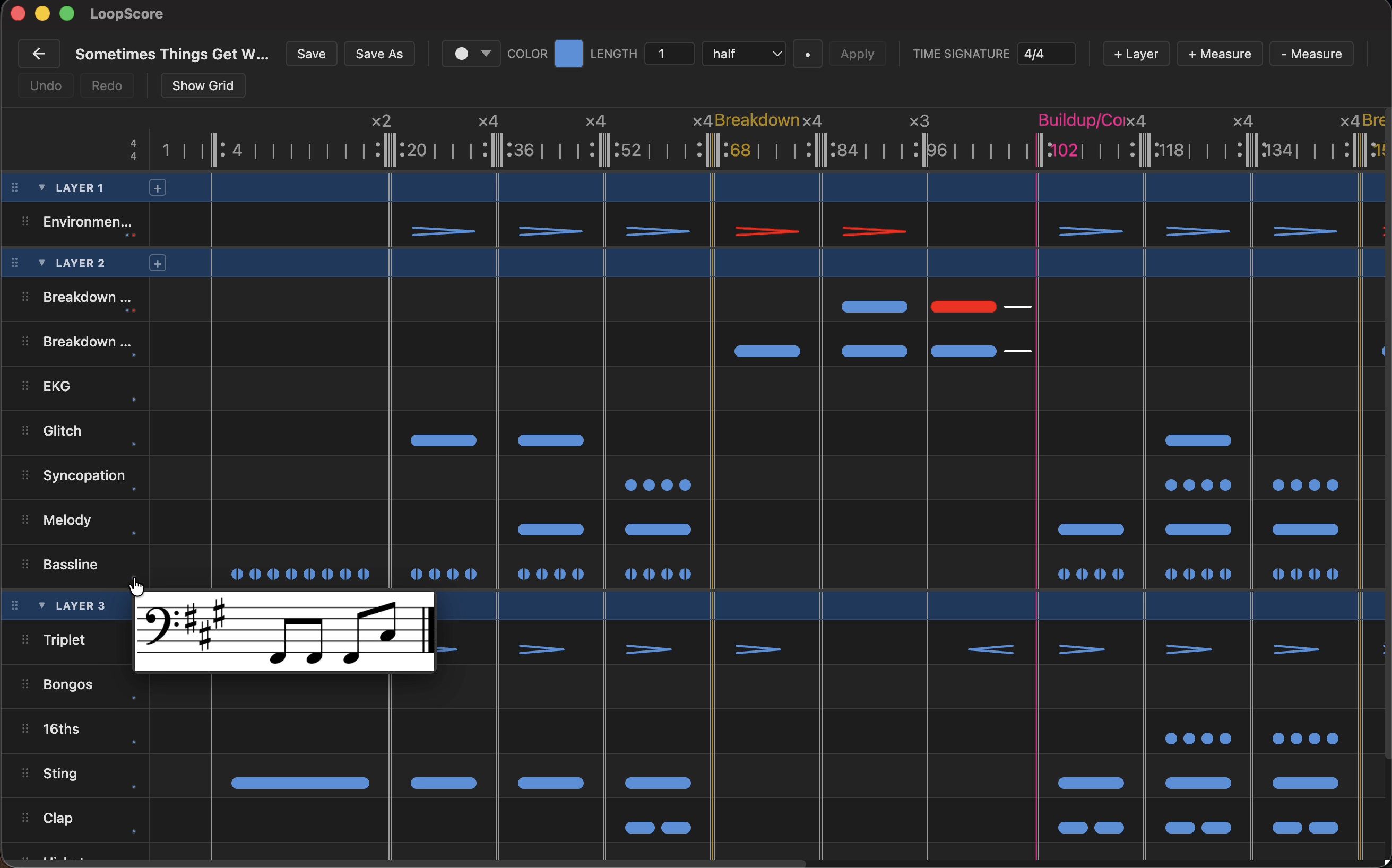Open Save As

pyautogui.click(x=379, y=54)
